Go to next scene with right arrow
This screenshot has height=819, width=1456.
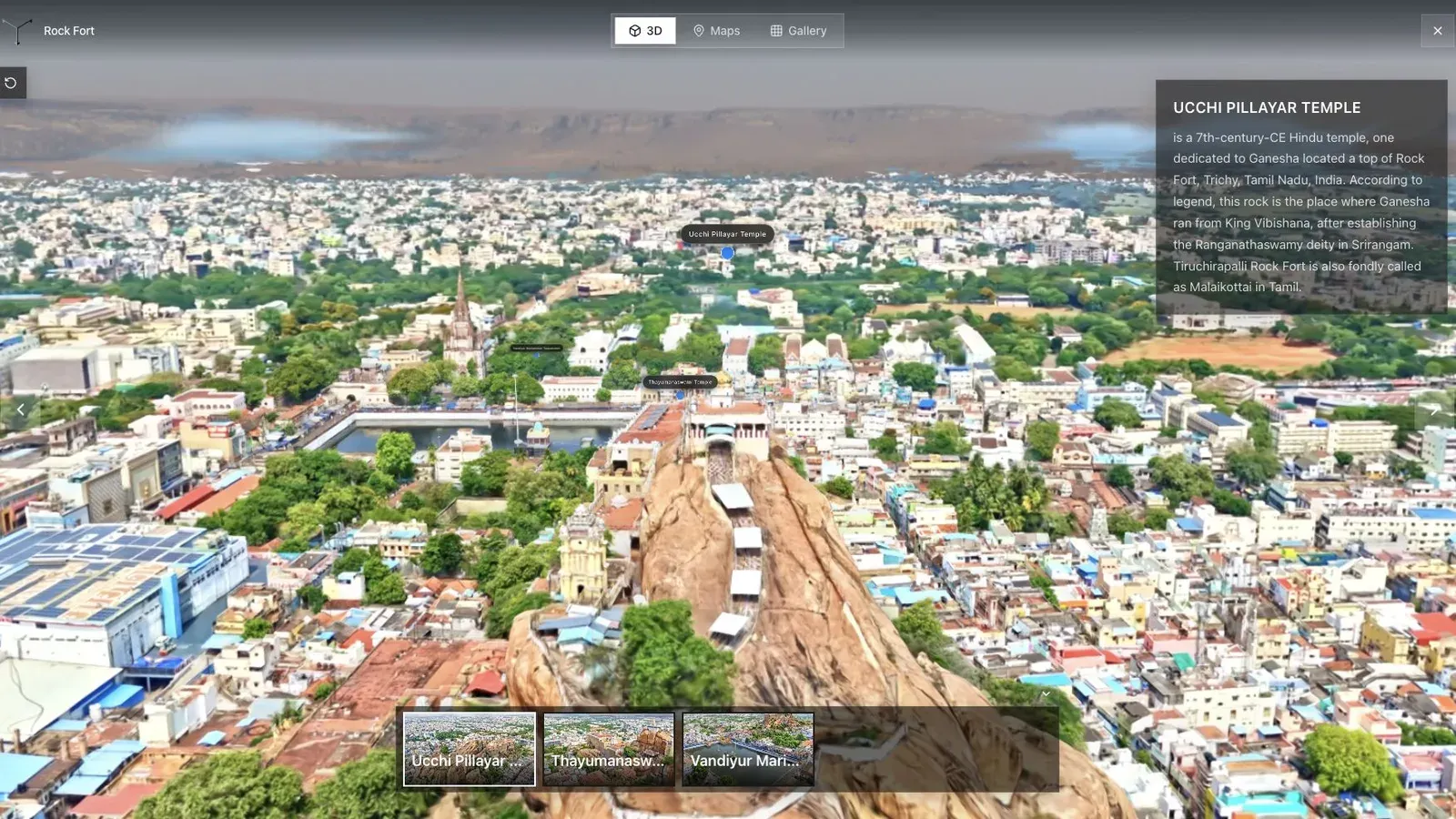tap(1434, 410)
